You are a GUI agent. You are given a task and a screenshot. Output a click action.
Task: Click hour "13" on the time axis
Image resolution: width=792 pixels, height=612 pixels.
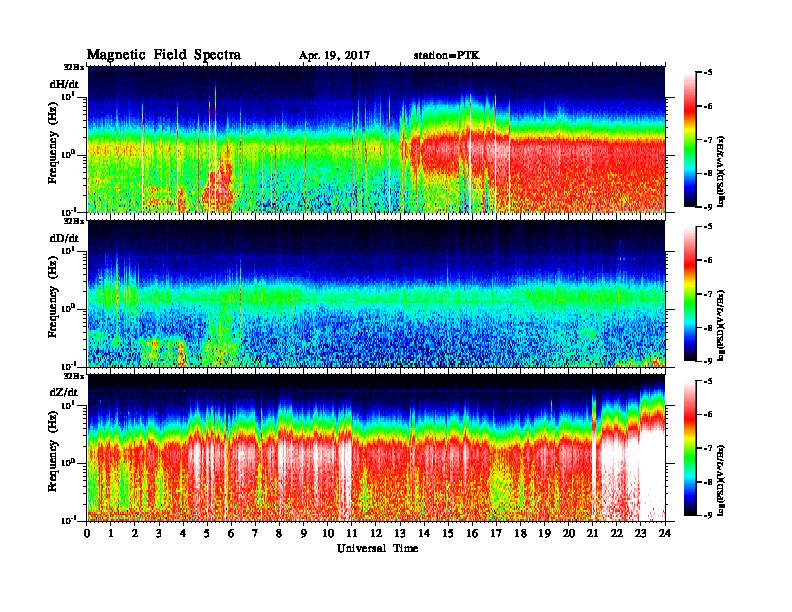point(400,534)
